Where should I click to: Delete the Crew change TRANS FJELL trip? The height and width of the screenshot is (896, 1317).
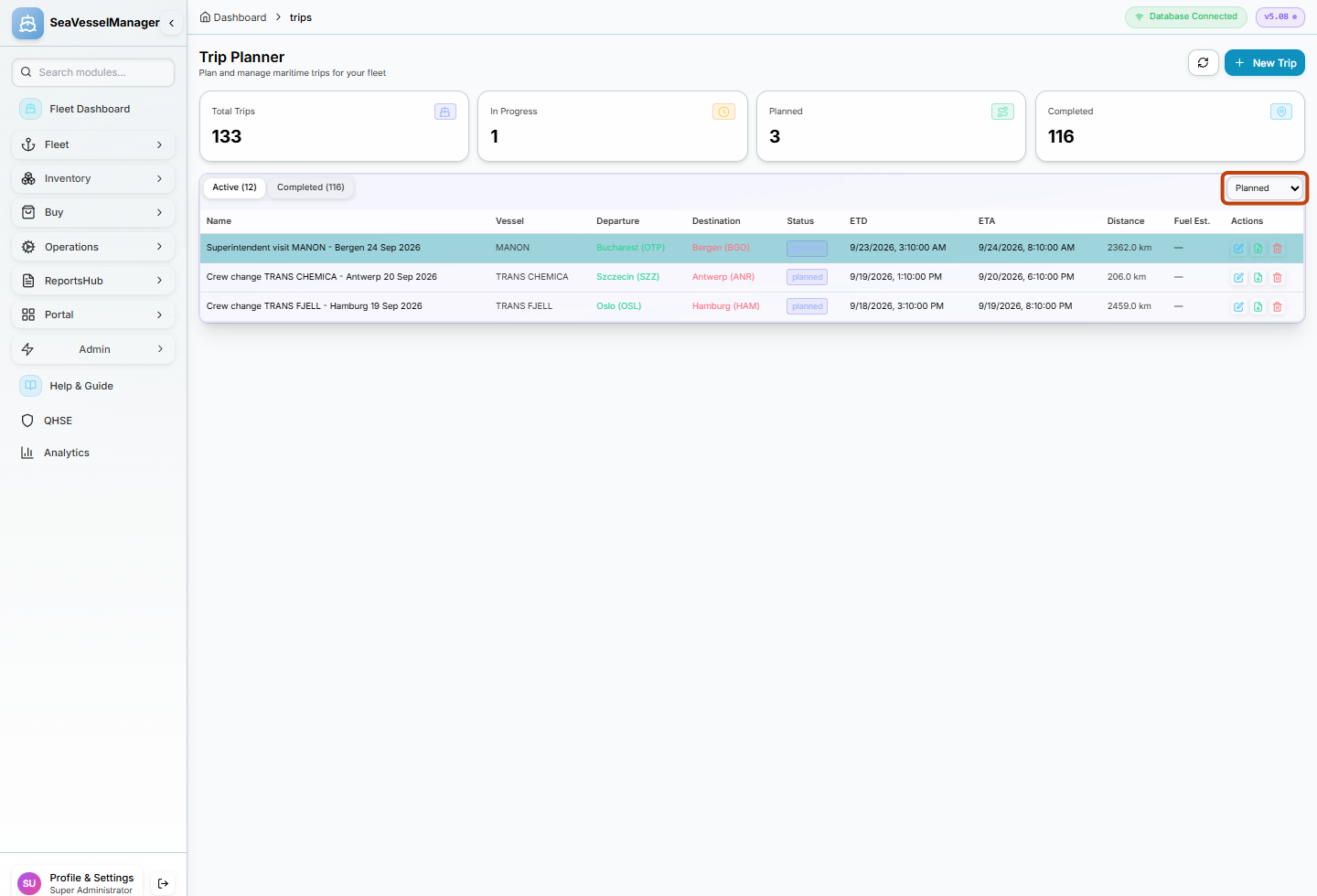click(x=1278, y=307)
